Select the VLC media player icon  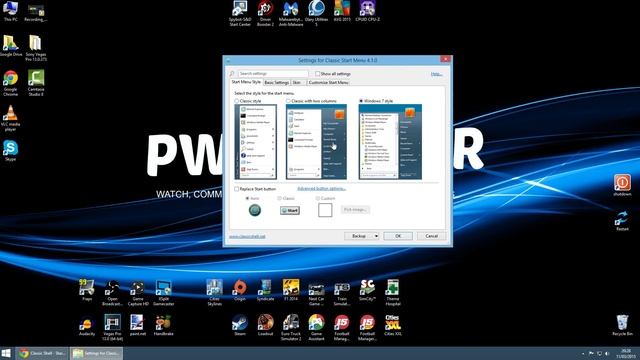click(x=10, y=118)
